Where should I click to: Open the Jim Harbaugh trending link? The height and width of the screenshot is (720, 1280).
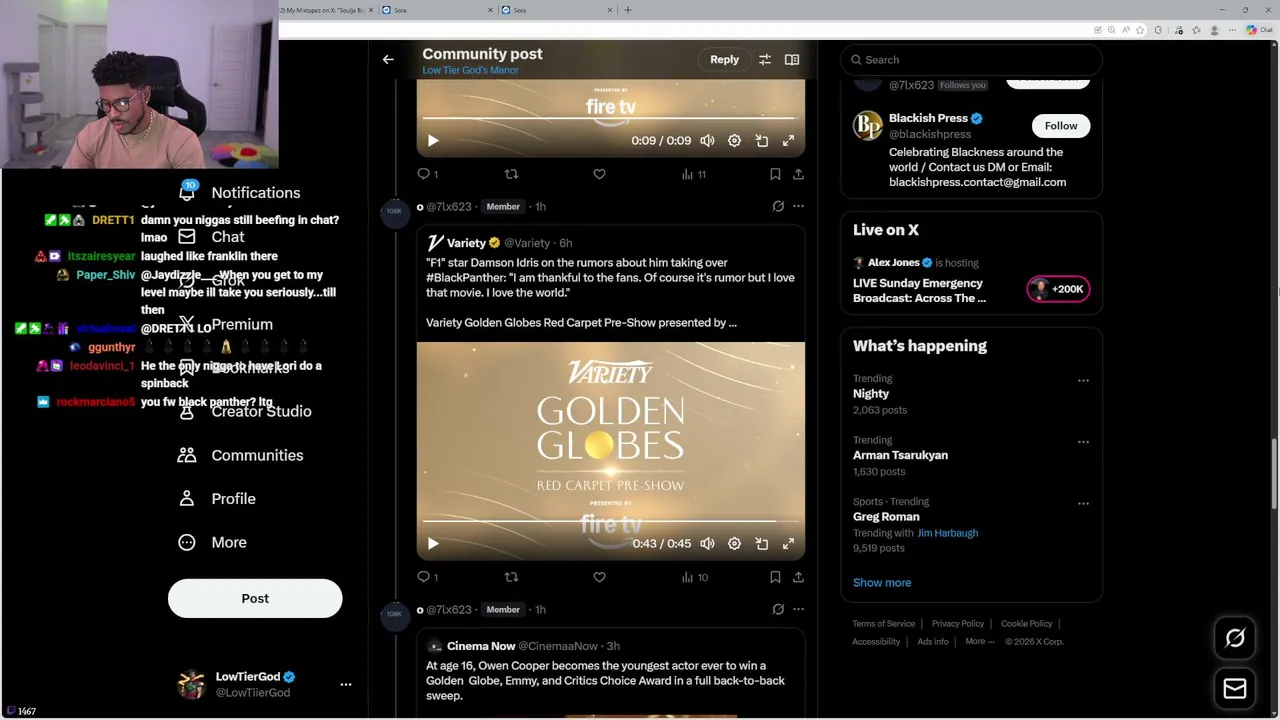pyautogui.click(x=947, y=533)
